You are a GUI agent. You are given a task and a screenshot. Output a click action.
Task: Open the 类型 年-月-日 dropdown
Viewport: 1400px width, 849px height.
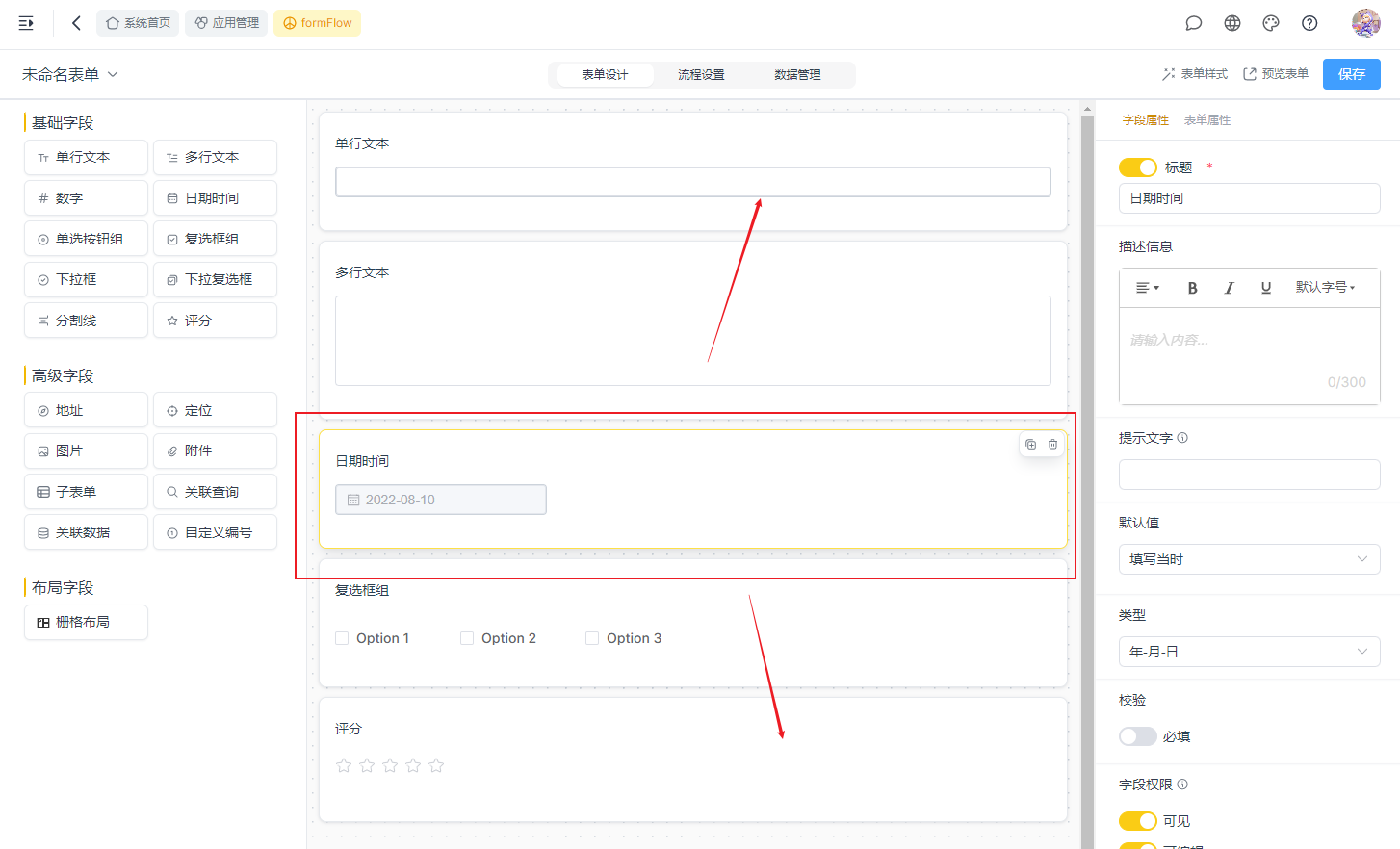[x=1250, y=652]
